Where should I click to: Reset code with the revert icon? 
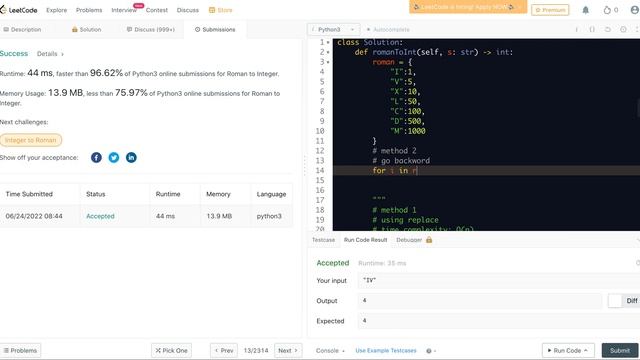tap(607, 29)
